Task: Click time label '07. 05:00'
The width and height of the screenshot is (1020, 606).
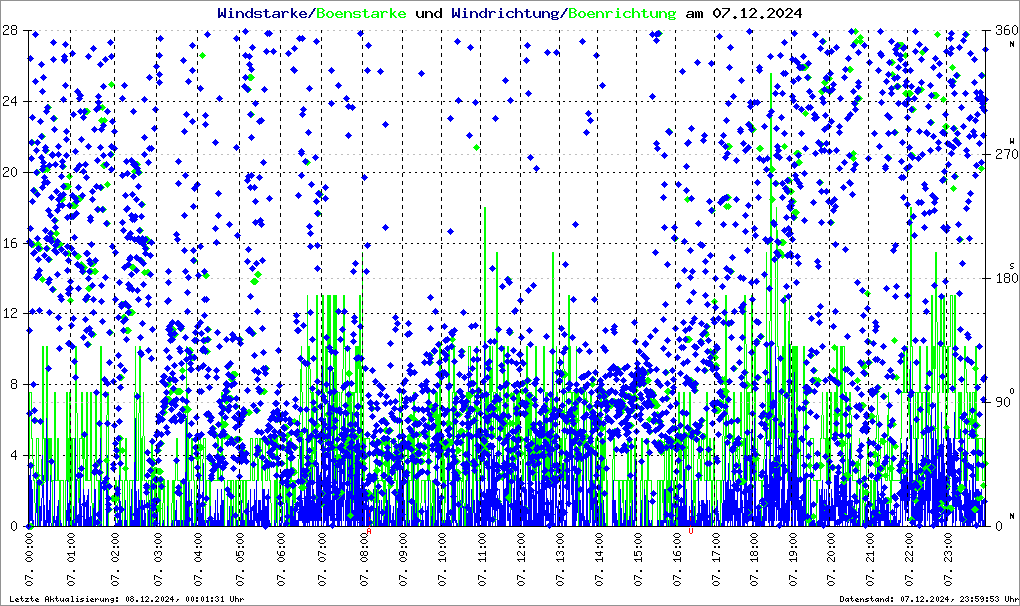Action: [240, 559]
